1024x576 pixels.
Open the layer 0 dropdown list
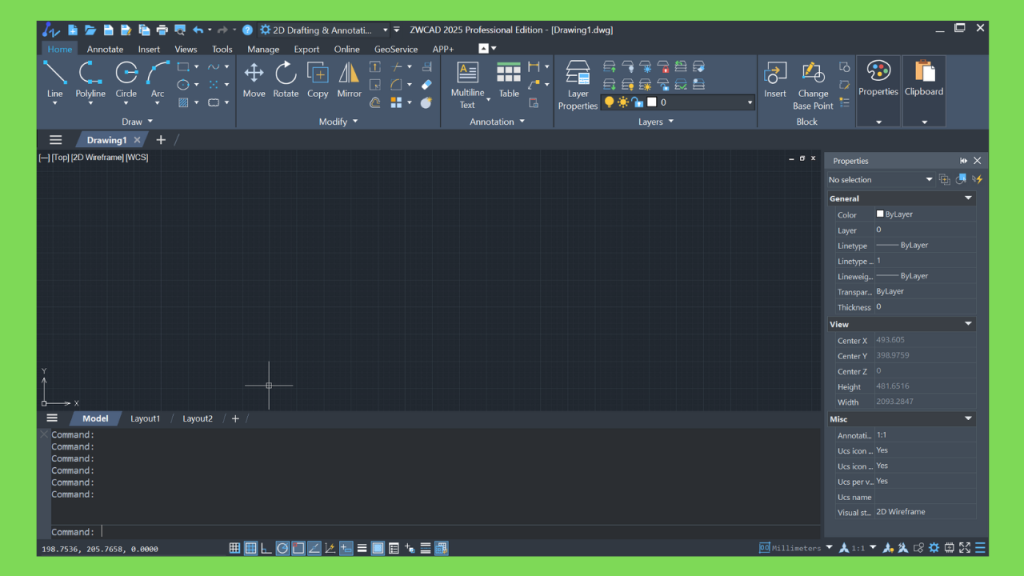point(749,103)
